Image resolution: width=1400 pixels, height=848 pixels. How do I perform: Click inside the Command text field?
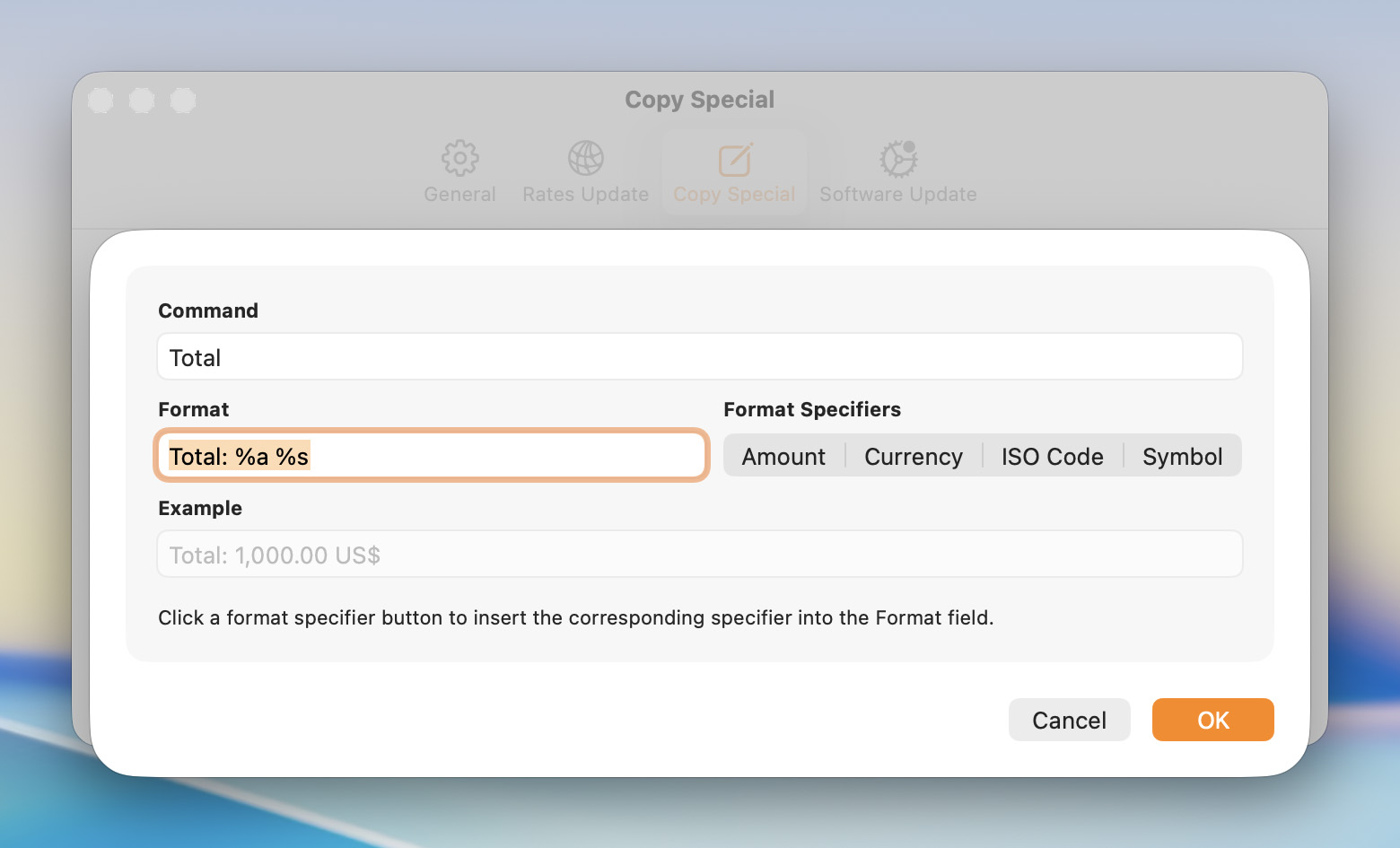click(700, 356)
